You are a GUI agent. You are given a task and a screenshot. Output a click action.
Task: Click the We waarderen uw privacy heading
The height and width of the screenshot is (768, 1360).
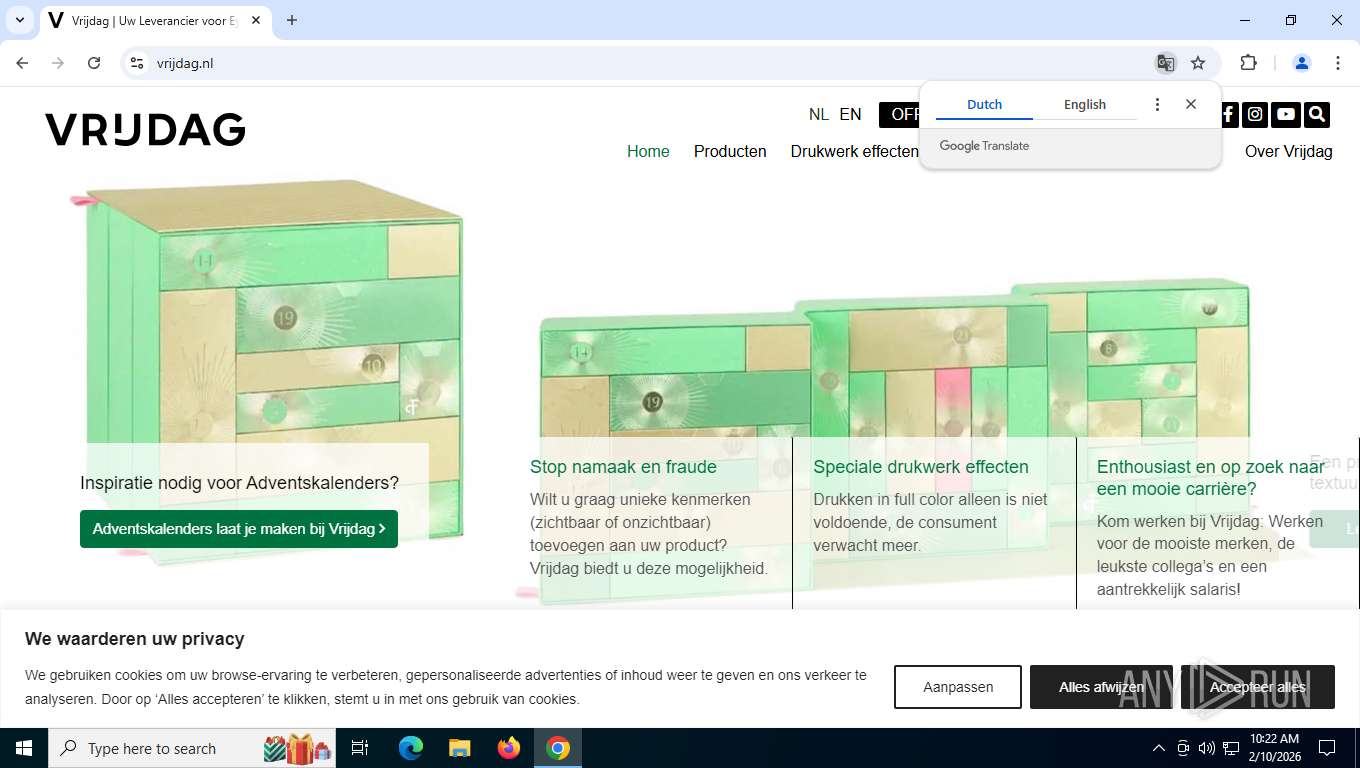click(x=135, y=639)
